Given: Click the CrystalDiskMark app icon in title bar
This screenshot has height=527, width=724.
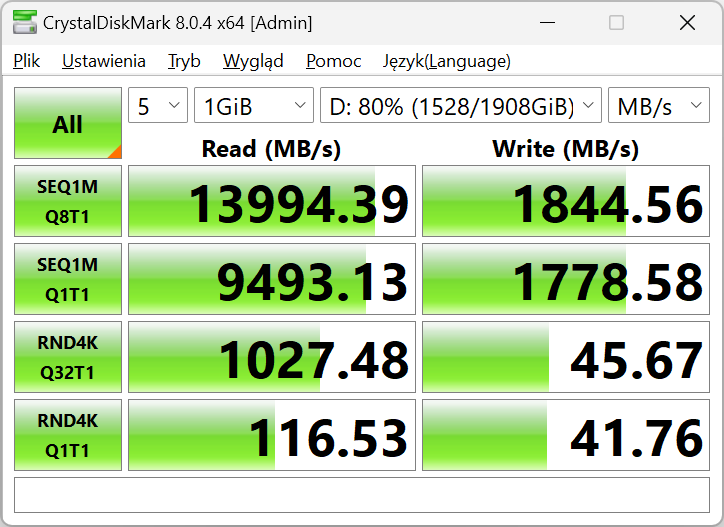Looking at the screenshot, I should (25, 22).
